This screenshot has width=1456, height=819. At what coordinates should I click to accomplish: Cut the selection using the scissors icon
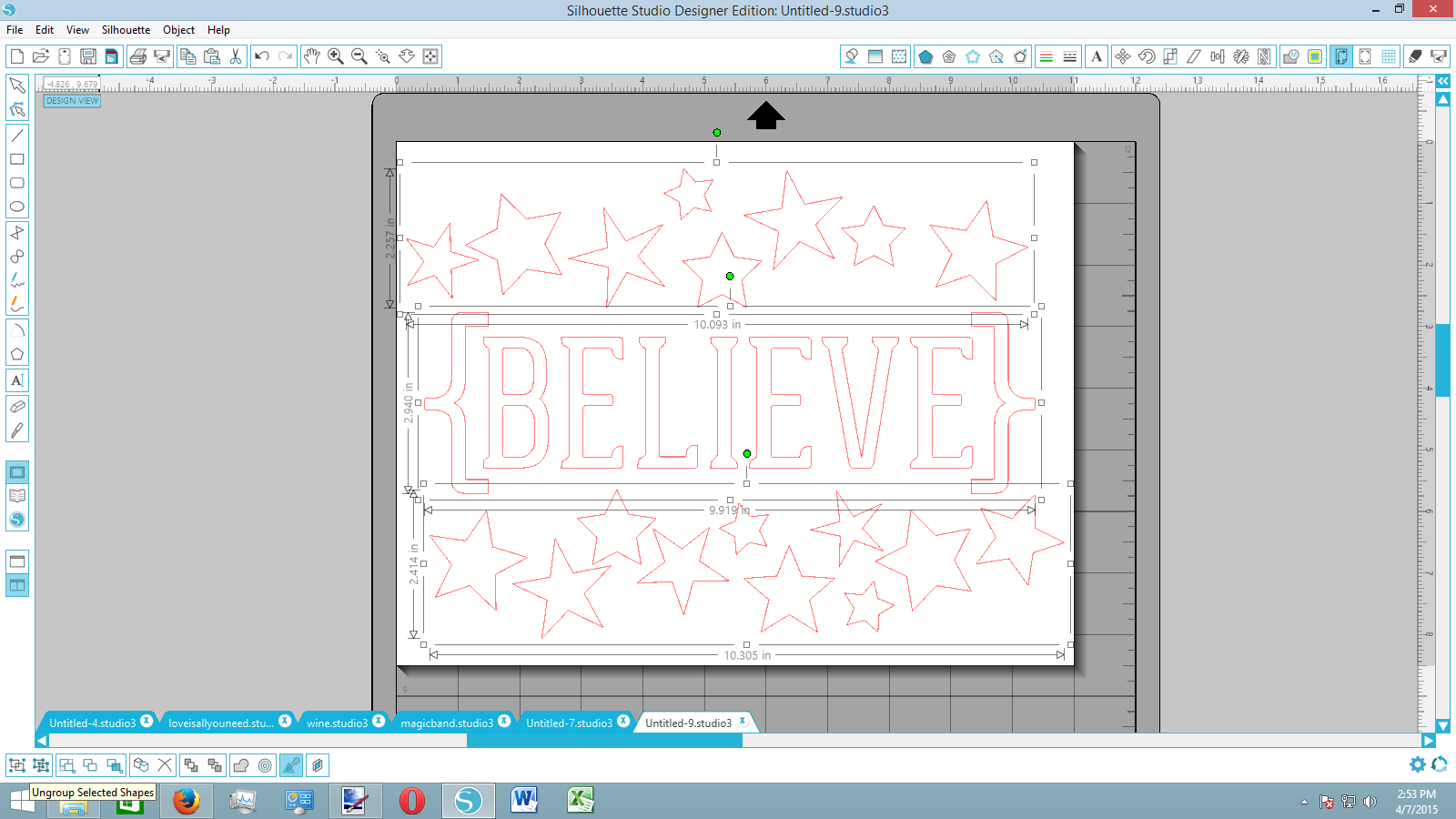pos(236,56)
